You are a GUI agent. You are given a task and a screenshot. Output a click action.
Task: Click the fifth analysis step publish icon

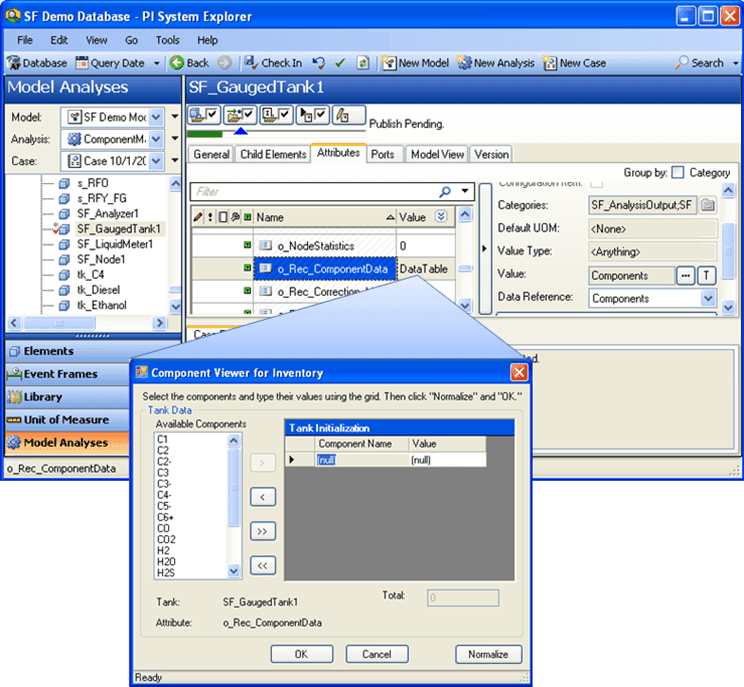point(349,115)
